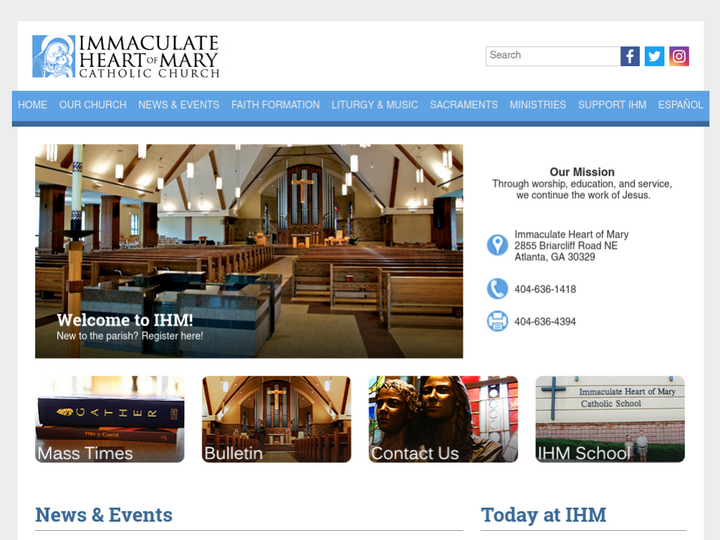Screen dimensions: 720x540
Task: Click the fax printer icon
Action: [497, 321]
